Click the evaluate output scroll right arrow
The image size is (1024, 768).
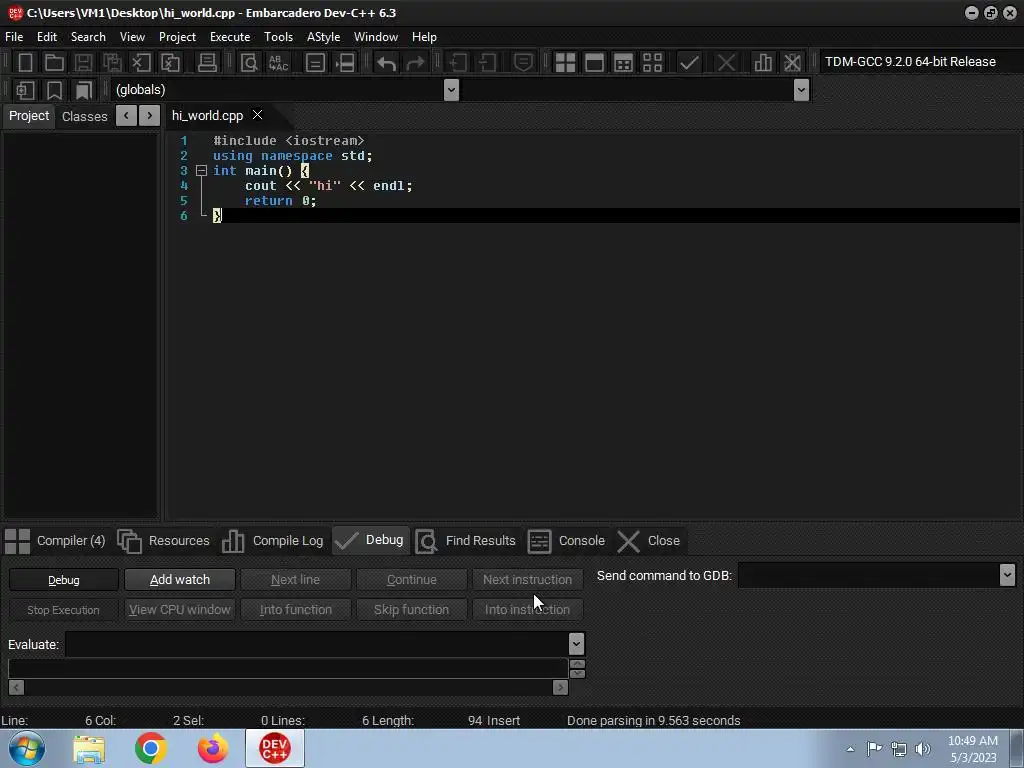(560, 687)
